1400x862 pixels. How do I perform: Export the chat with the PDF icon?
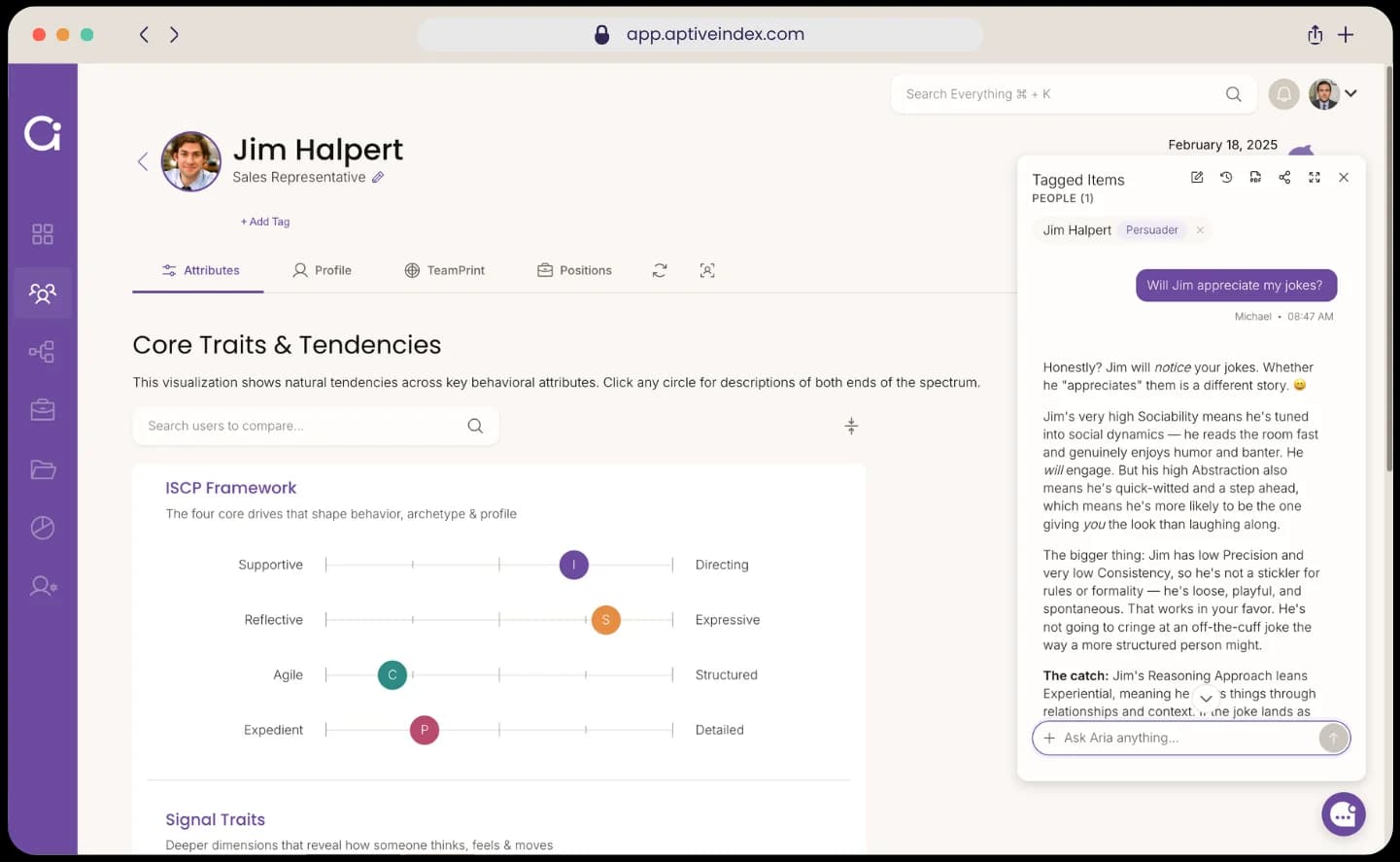pyautogui.click(x=1255, y=177)
